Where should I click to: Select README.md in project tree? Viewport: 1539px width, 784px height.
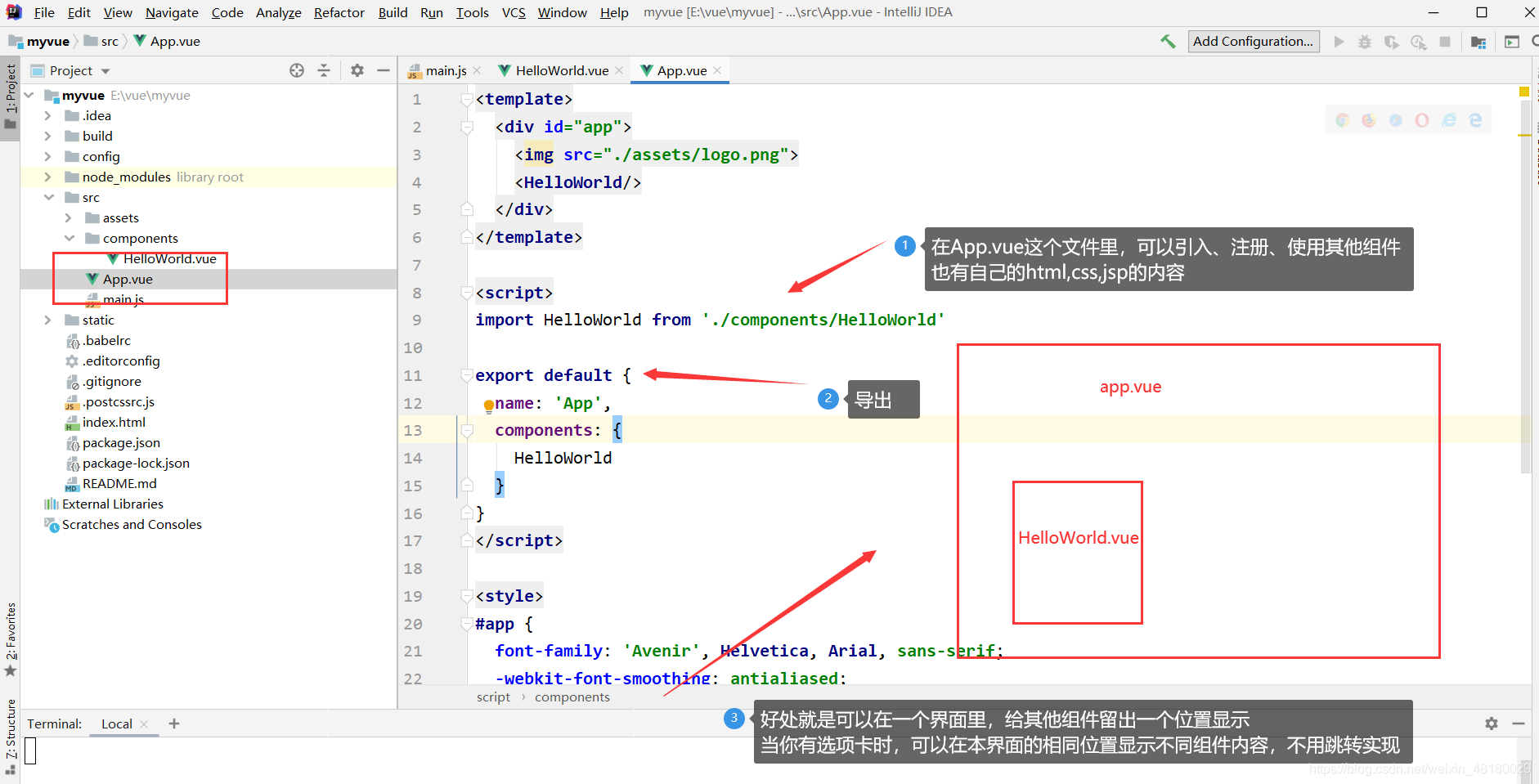pyautogui.click(x=119, y=483)
